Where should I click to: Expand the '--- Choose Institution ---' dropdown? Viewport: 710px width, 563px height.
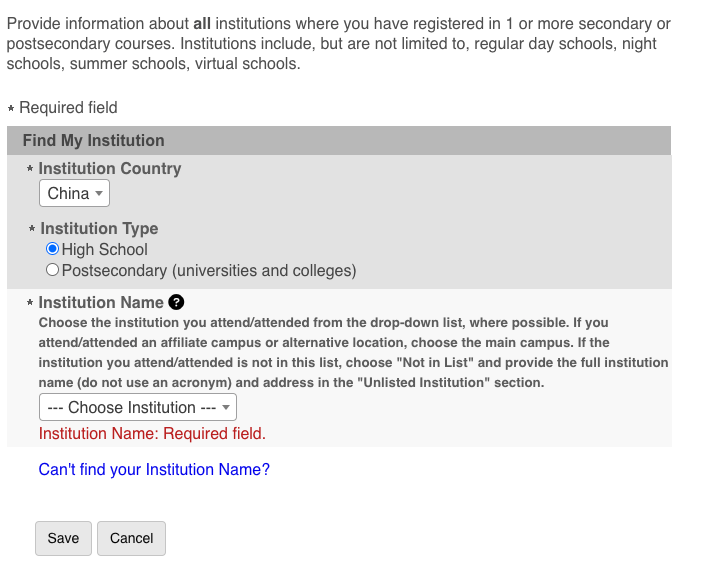coord(137,407)
